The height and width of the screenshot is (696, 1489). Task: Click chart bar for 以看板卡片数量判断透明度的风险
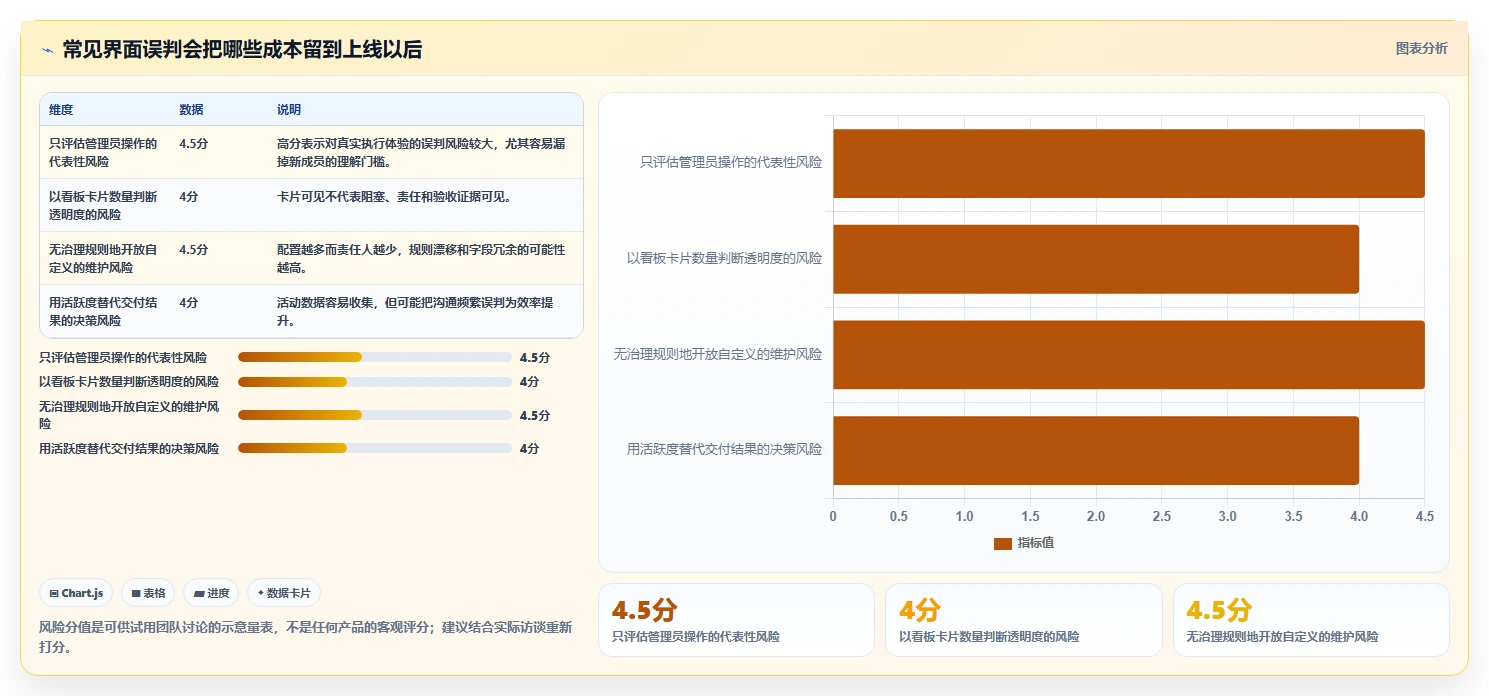(1096, 259)
